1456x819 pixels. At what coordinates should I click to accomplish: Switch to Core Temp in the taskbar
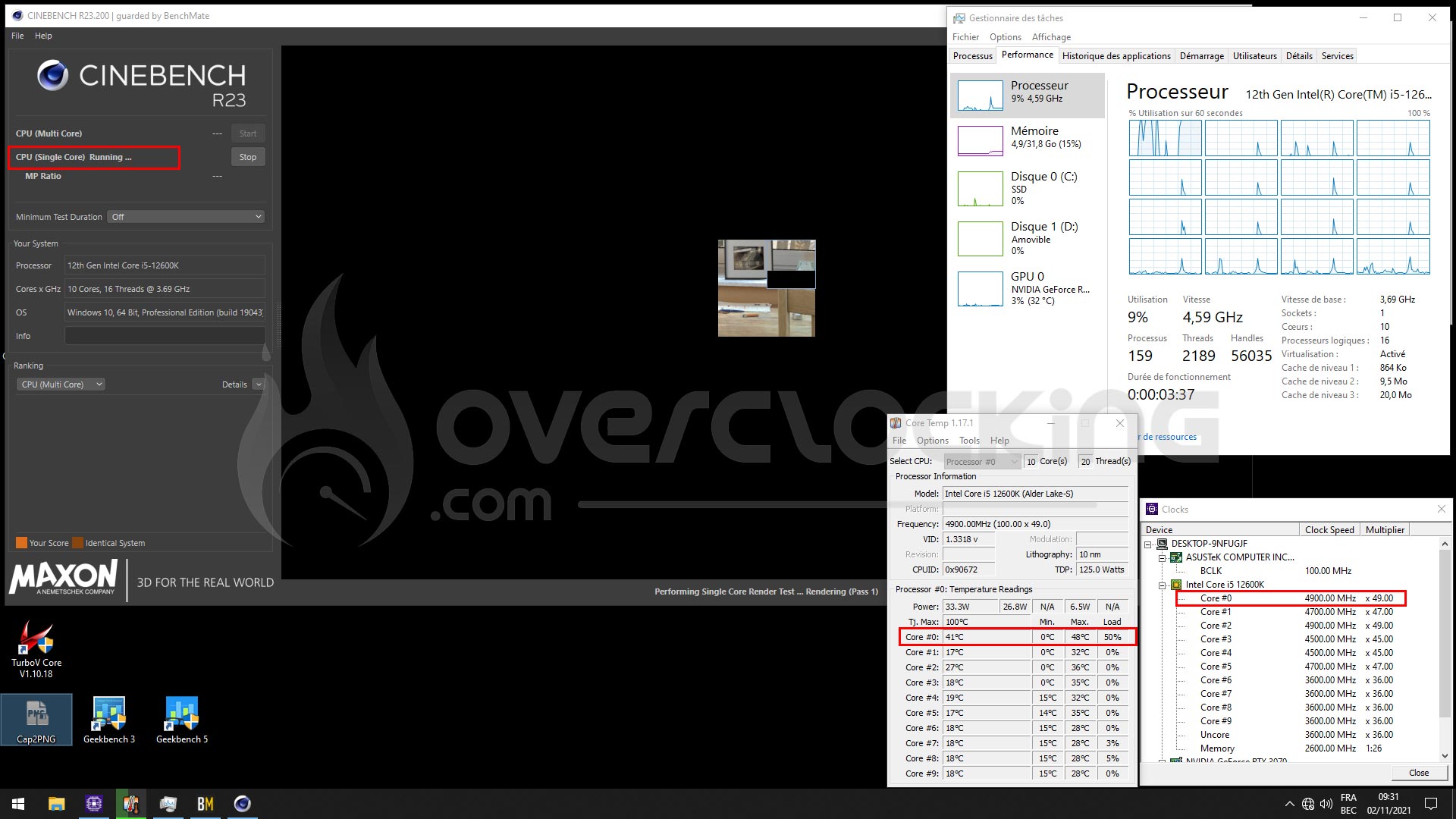(x=131, y=804)
